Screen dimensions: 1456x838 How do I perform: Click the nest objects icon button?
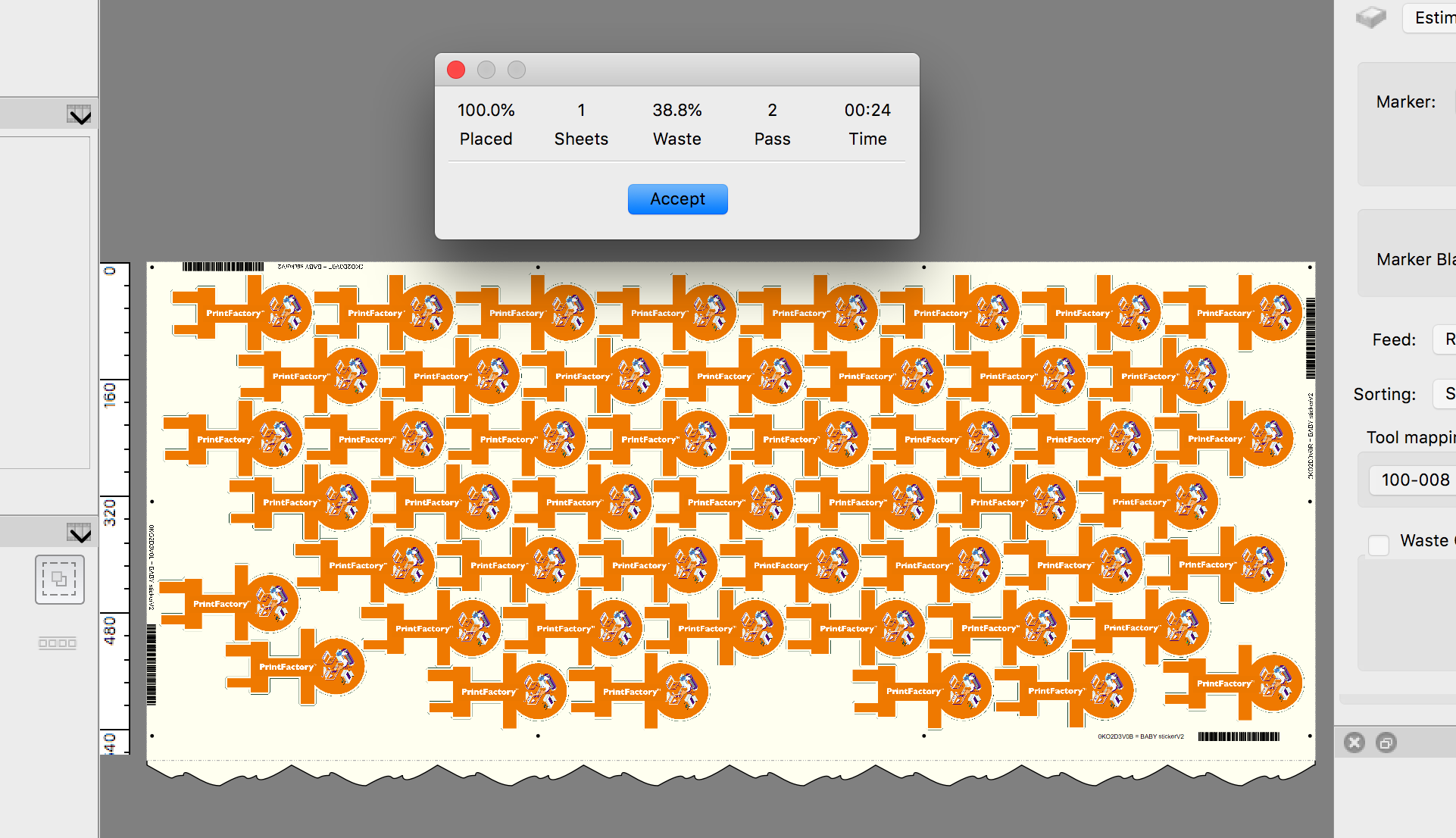(x=59, y=580)
